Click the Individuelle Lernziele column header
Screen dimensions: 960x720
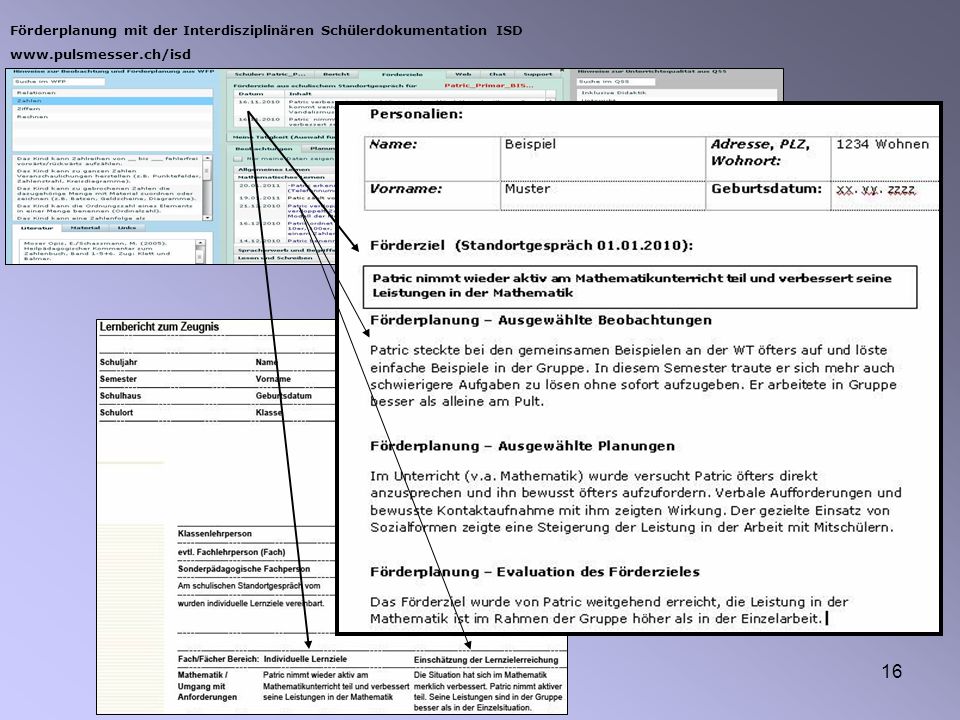coord(305,659)
